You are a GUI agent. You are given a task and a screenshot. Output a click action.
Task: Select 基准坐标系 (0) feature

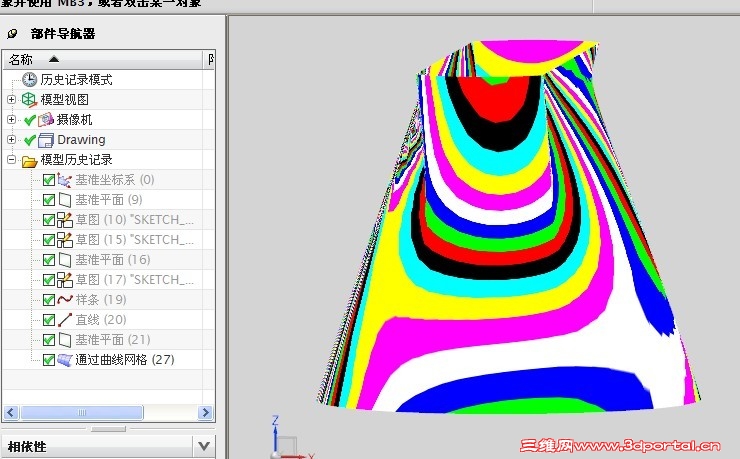115,180
